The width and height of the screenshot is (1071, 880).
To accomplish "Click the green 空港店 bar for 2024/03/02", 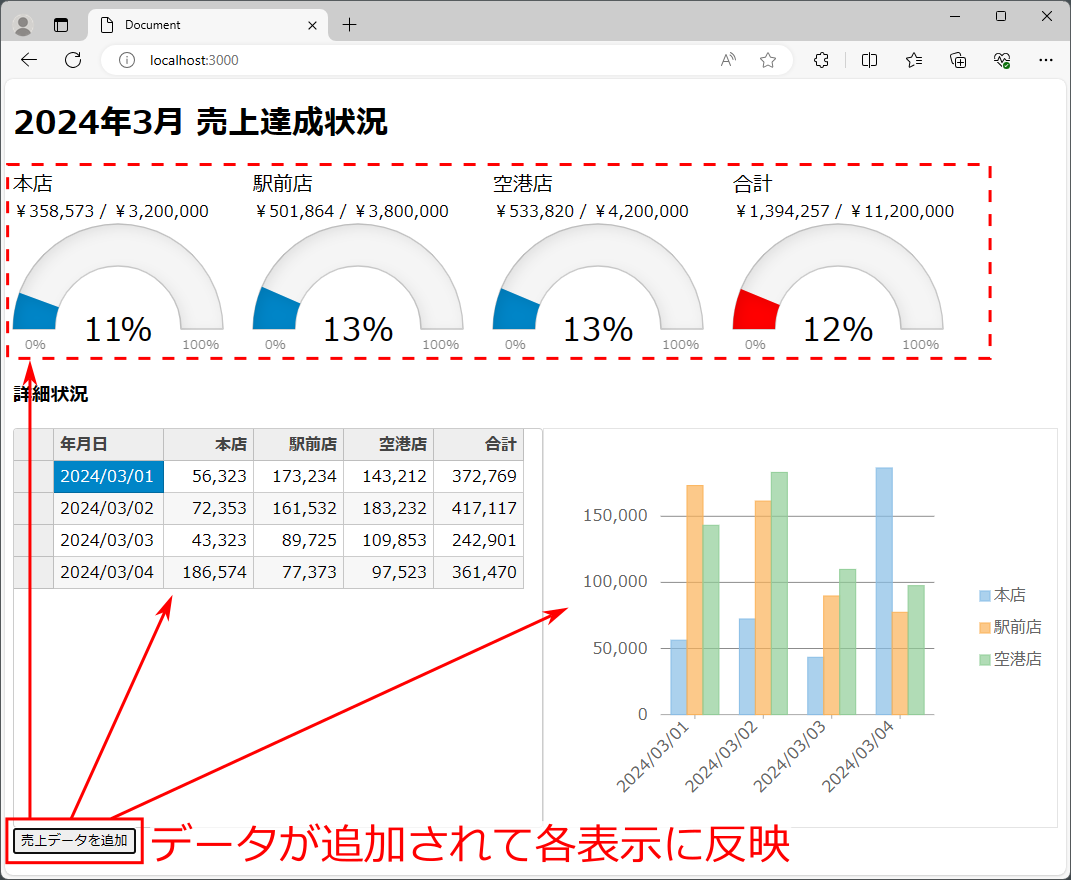I will (x=779, y=593).
